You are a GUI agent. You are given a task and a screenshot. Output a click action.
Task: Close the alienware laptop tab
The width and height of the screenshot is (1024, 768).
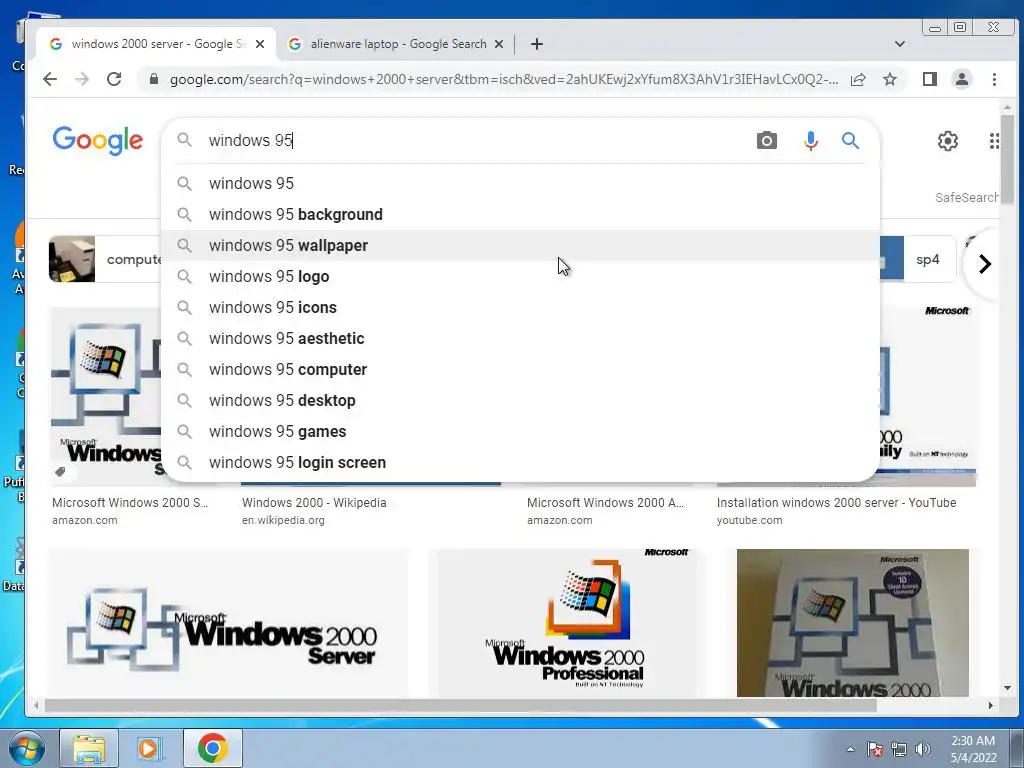coord(499,44)
